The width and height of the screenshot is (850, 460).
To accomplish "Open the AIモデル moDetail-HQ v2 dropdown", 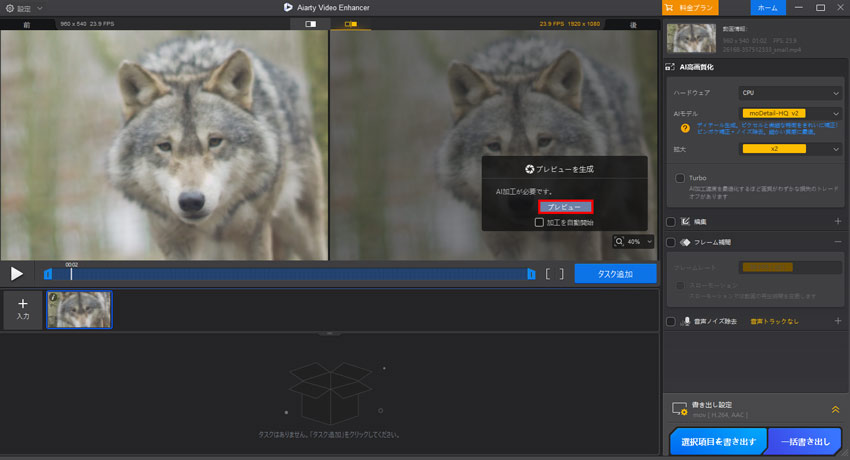I will pos(790,113).
